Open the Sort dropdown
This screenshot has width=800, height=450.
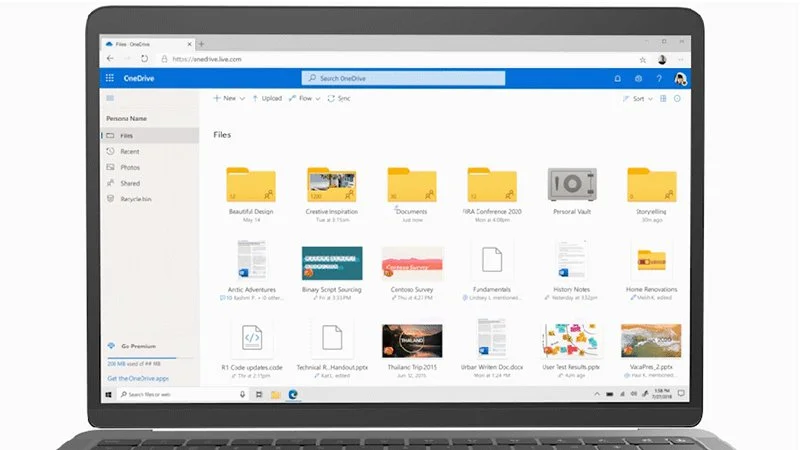coord(638,98)
